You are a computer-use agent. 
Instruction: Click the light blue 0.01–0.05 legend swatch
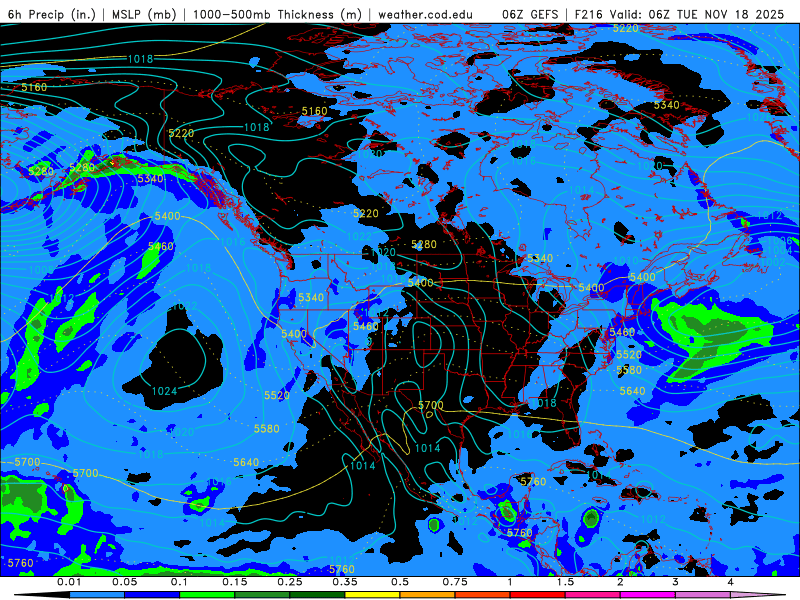coord(97,595)
